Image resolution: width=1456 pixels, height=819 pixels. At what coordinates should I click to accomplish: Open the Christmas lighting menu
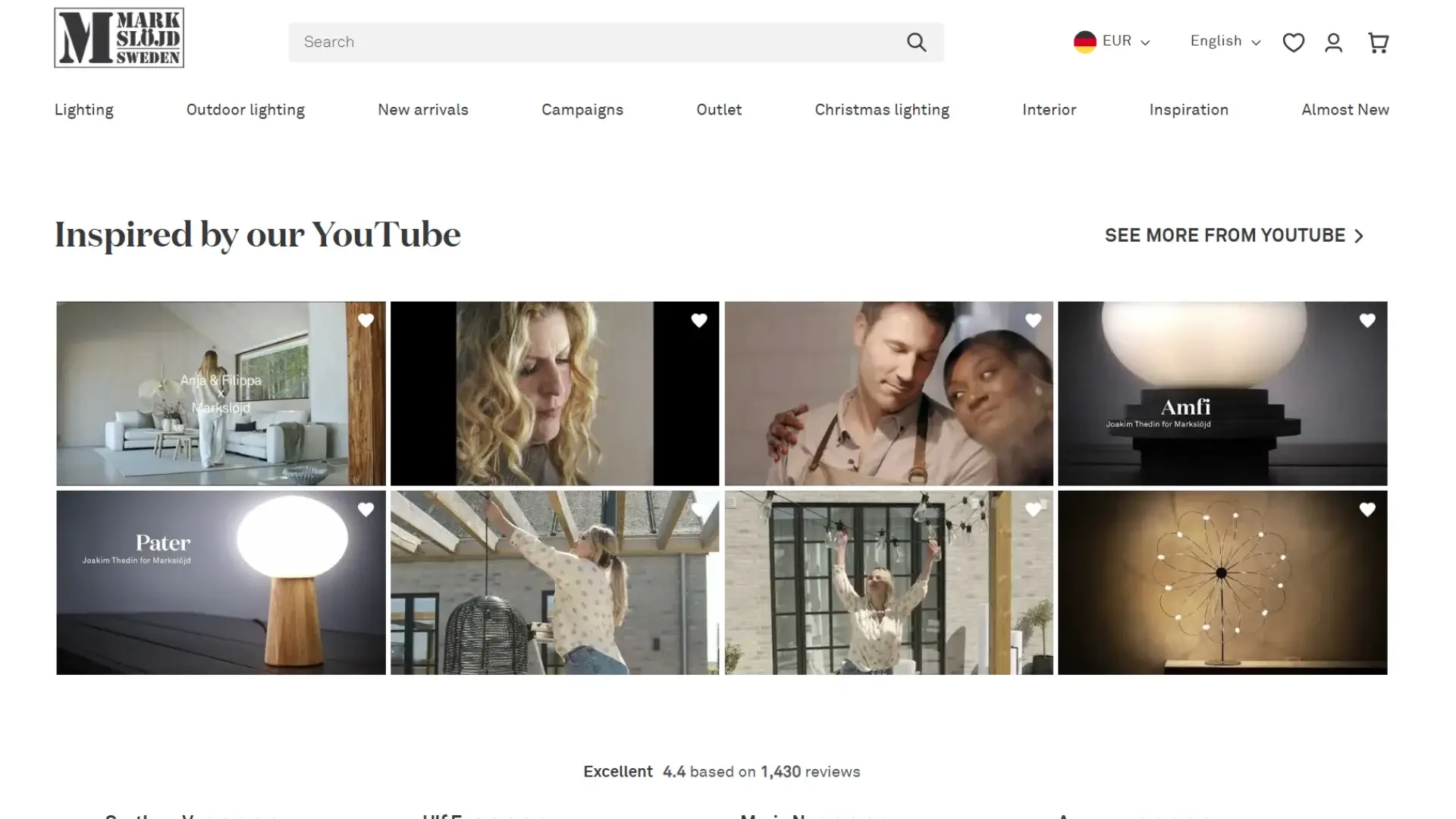[882, 110]
